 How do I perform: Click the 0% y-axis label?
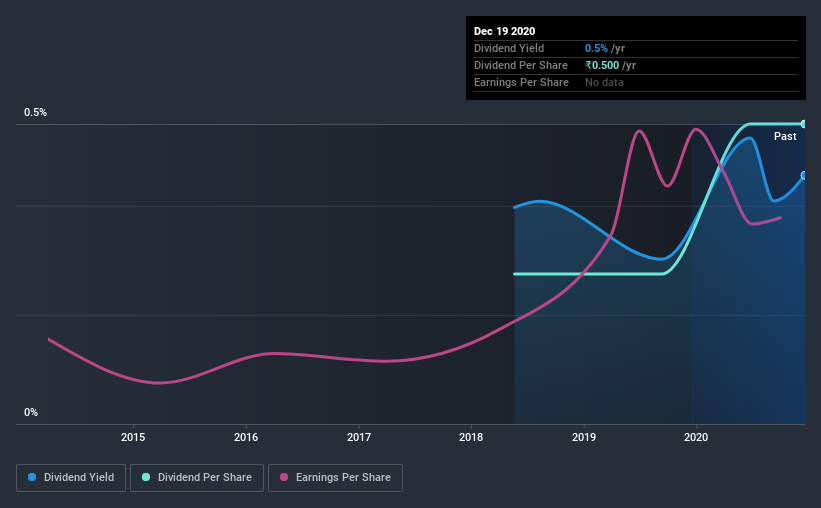31,413
